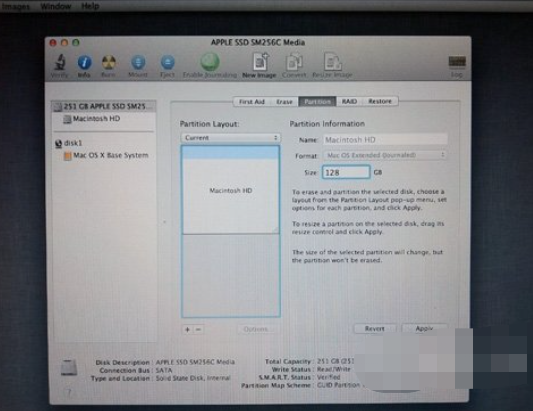This screenshot has height=411, width=533.
Task: Switch to the Erase tab
Action: point(284,102)
